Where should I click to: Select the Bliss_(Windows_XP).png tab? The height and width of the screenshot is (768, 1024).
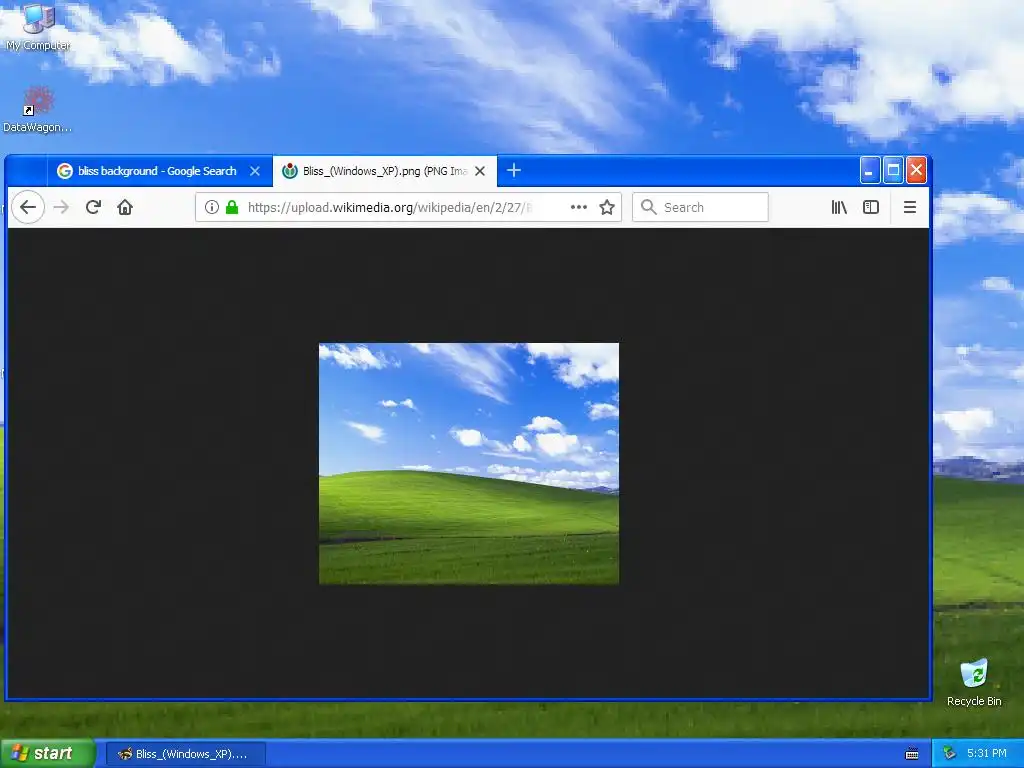(385, 171)
